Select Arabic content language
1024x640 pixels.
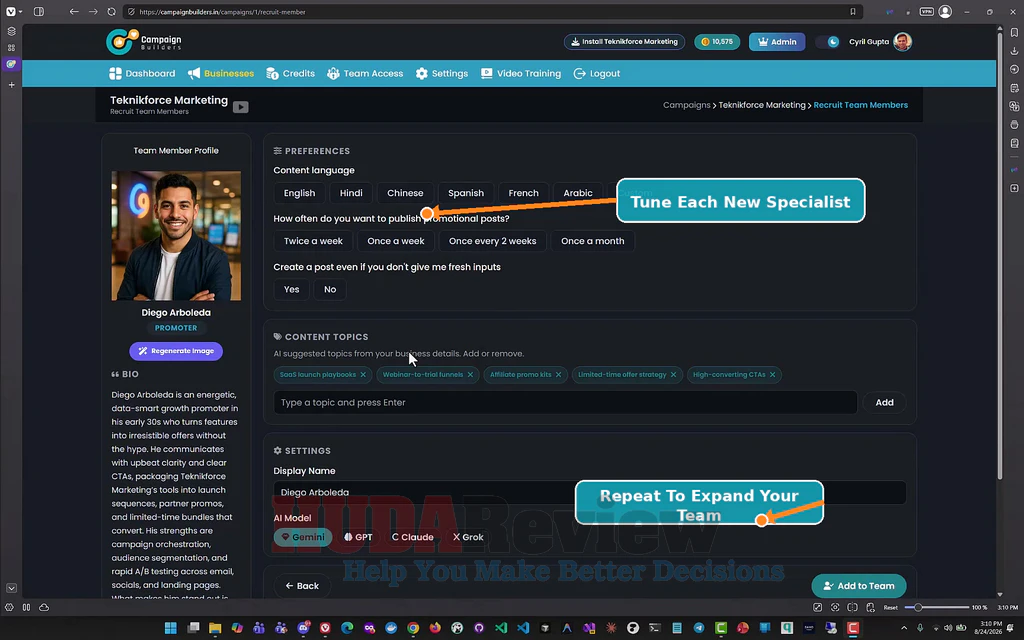pyautogui.click(x=578, y=193)
